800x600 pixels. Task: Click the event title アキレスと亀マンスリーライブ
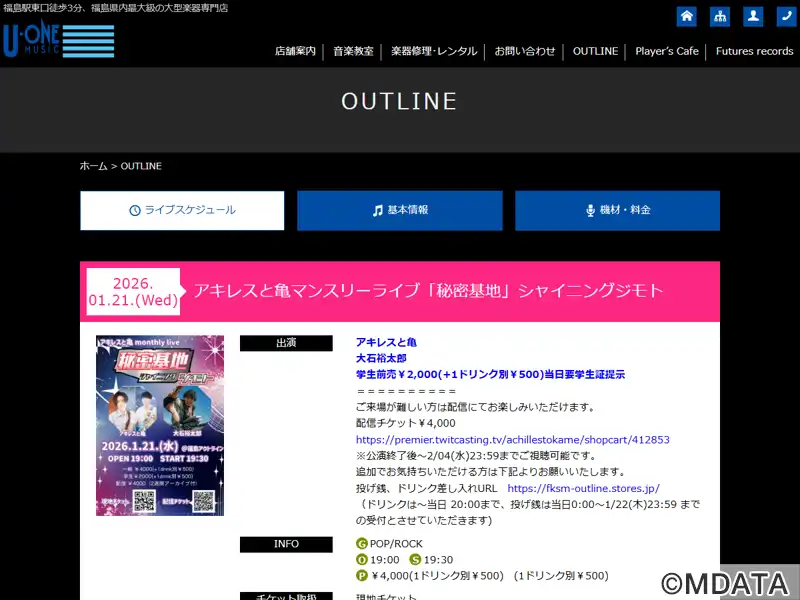click(428, 291)
